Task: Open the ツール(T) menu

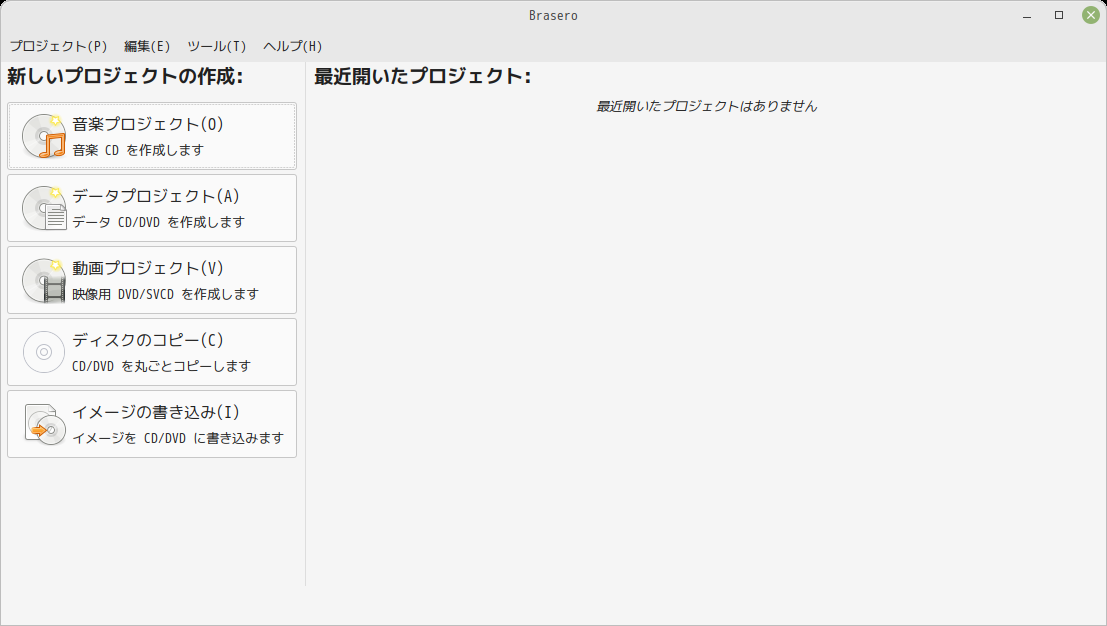Action: (x=217, y=46)
